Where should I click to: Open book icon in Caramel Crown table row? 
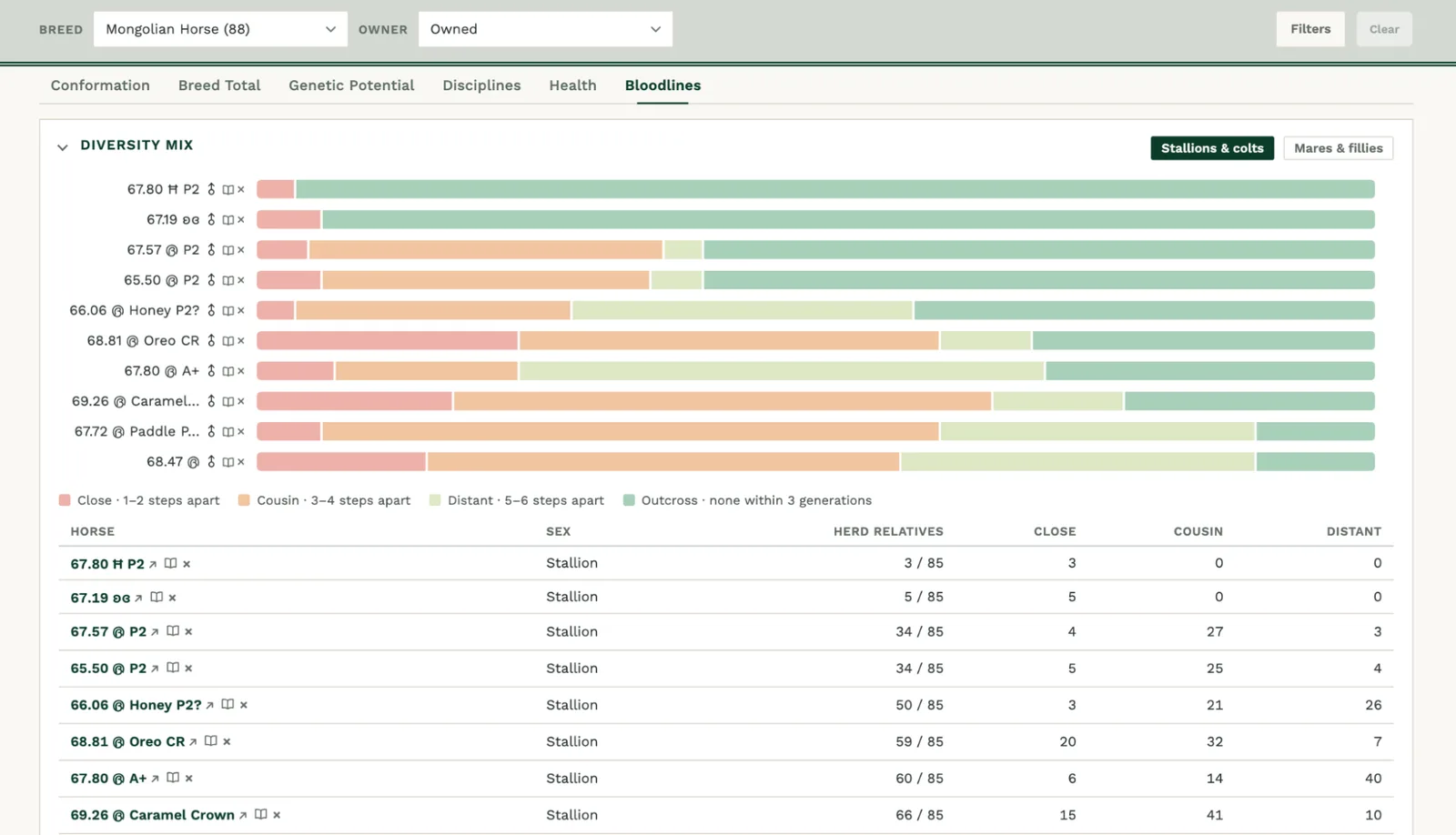[x=261, y=814]
